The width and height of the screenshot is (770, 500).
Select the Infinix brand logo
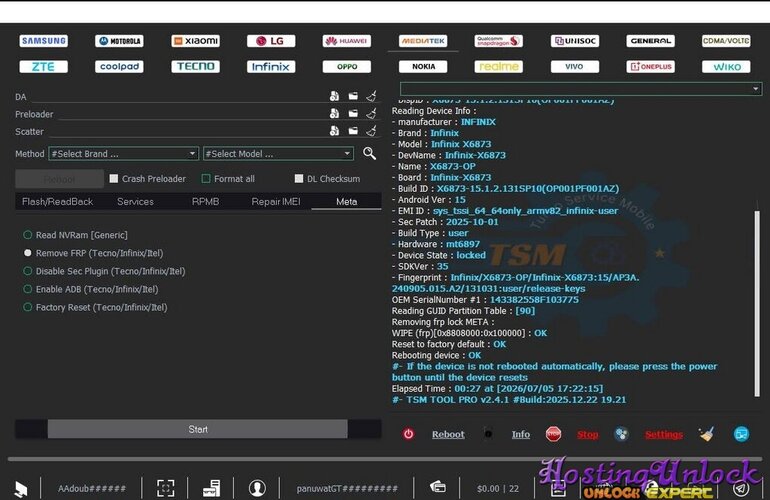pyautogui.click(x=271, y=66)
